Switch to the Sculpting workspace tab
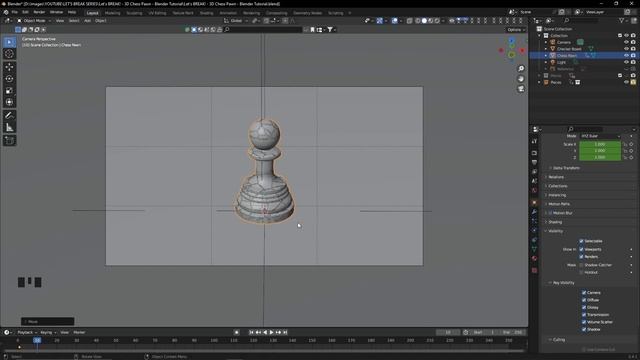This screenshot has height=360, width=640. click(134, 13)
